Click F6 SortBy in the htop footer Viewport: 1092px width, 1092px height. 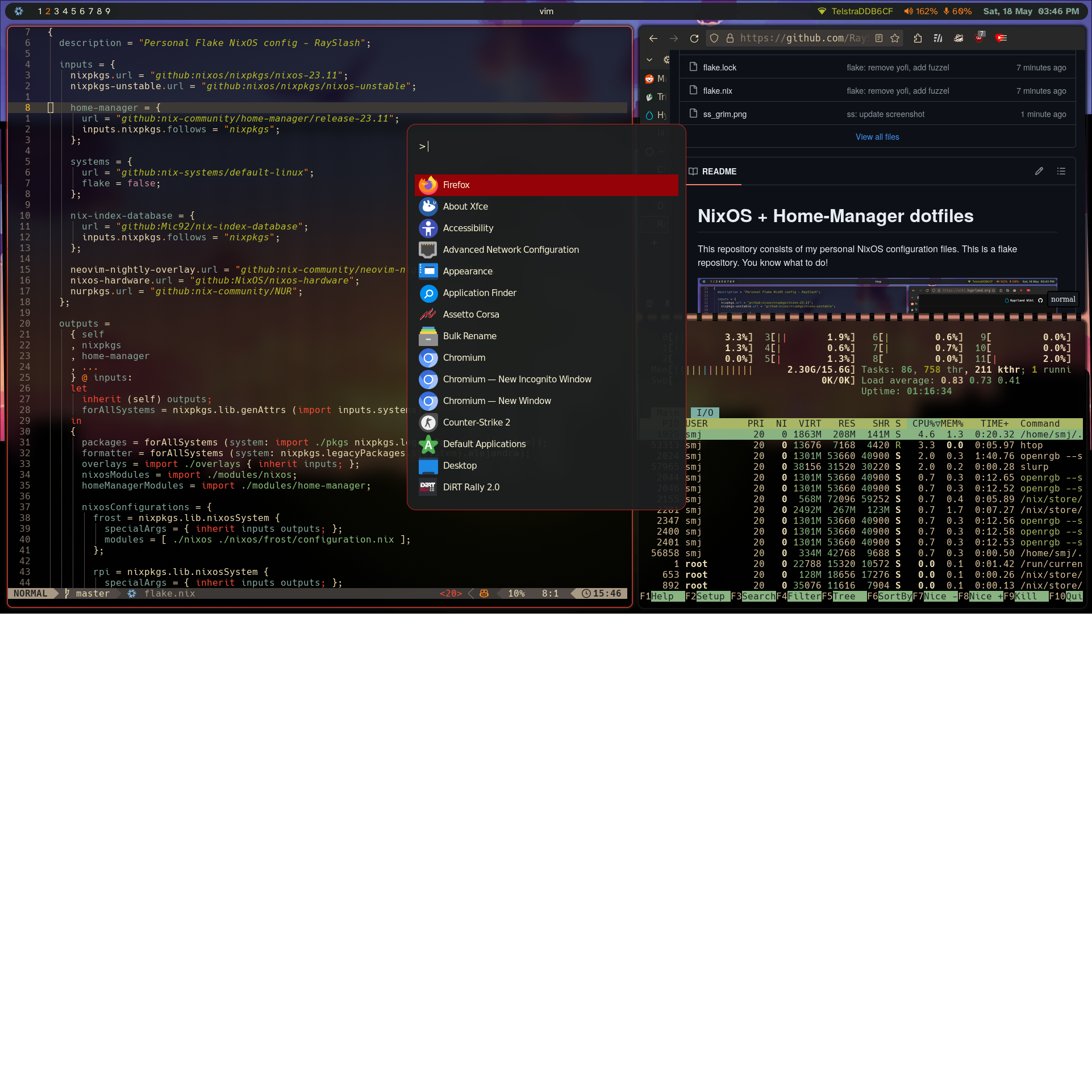890,596
